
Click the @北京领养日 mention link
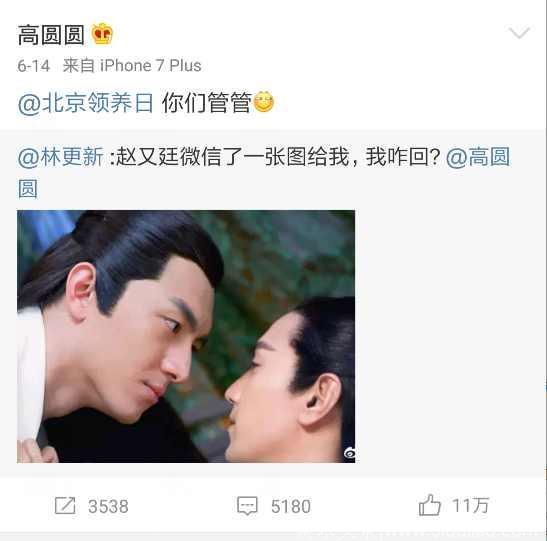pyautogui.click(x=85, y=103)
